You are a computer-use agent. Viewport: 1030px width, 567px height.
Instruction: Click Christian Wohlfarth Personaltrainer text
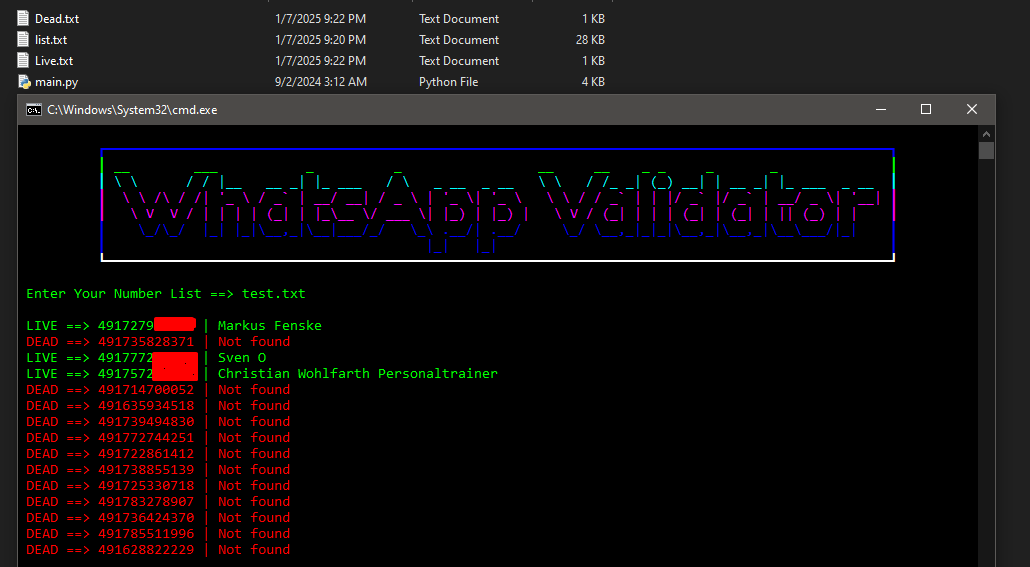[358, 373]
